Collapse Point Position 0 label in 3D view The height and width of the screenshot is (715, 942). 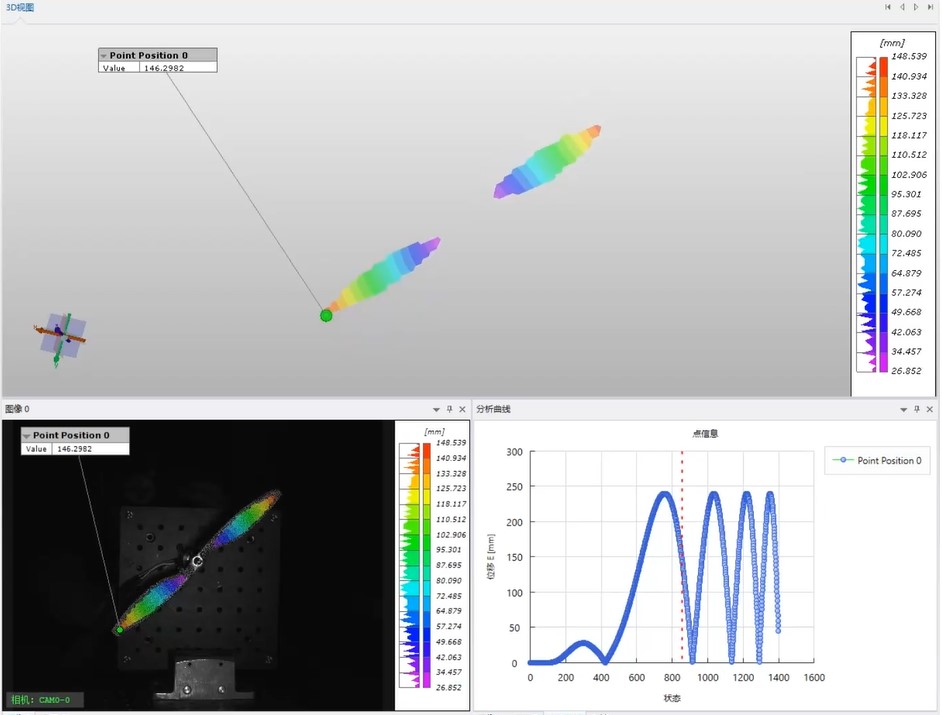tap(104, 56)
